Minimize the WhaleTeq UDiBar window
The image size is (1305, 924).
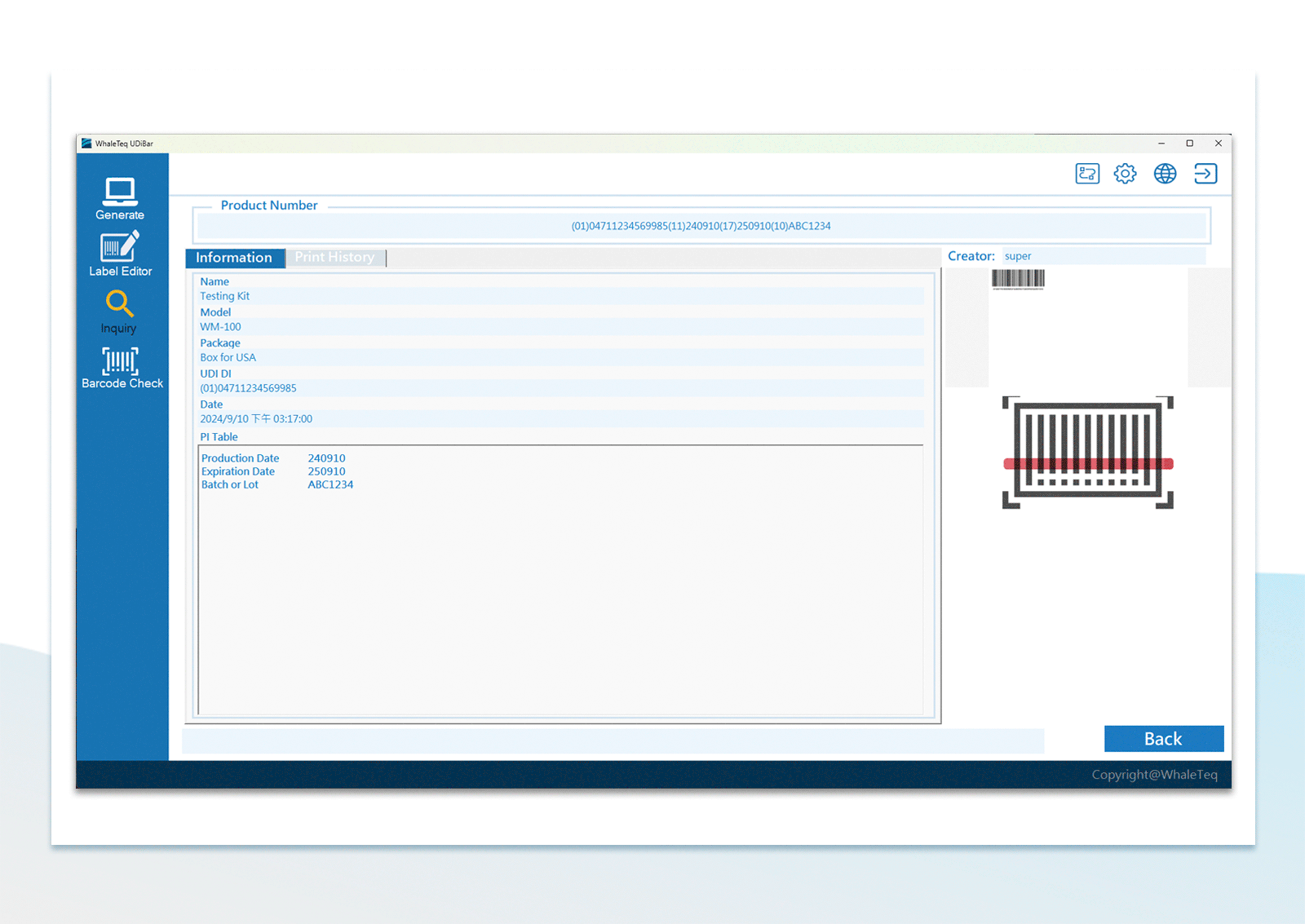pos(1161,144)
